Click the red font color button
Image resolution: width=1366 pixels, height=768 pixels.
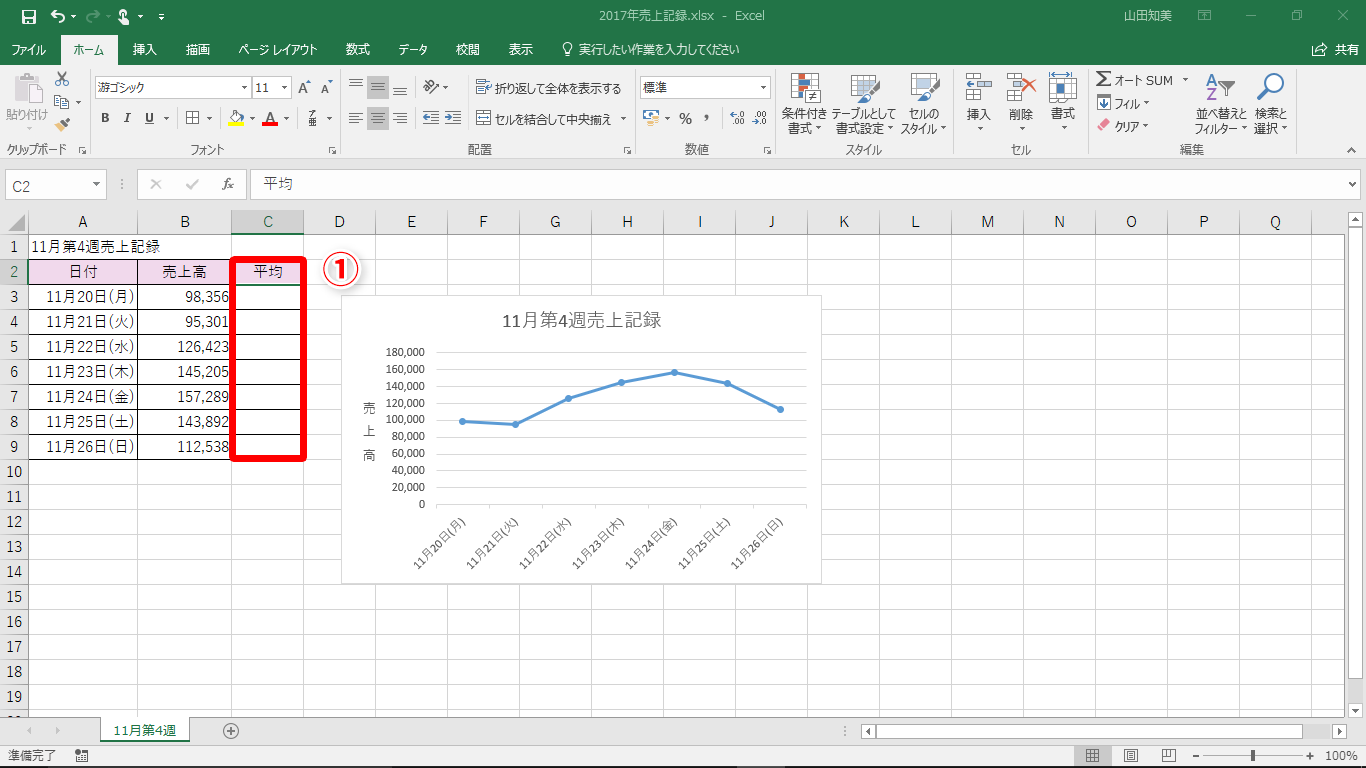tap(268, 118)
